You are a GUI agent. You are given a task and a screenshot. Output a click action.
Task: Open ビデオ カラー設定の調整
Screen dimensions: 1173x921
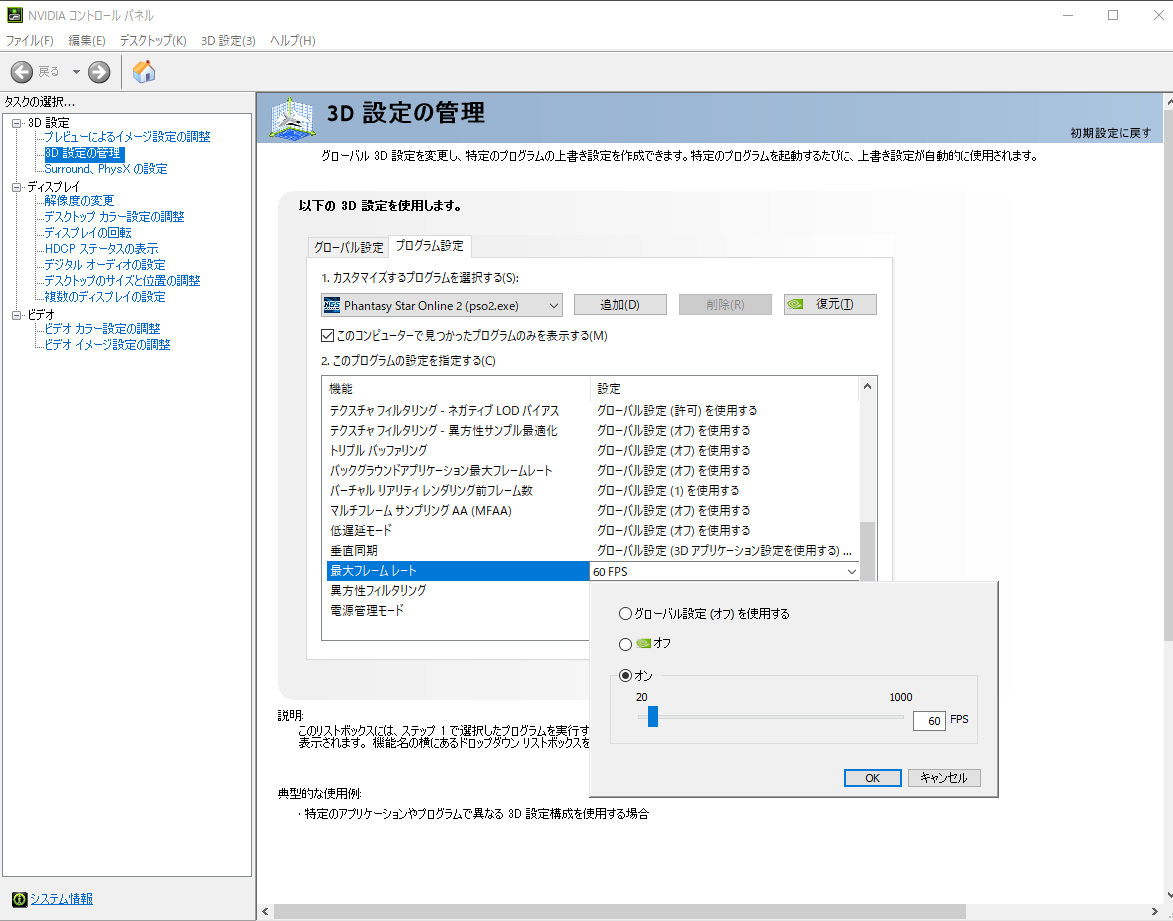click(x=102, y=328)
